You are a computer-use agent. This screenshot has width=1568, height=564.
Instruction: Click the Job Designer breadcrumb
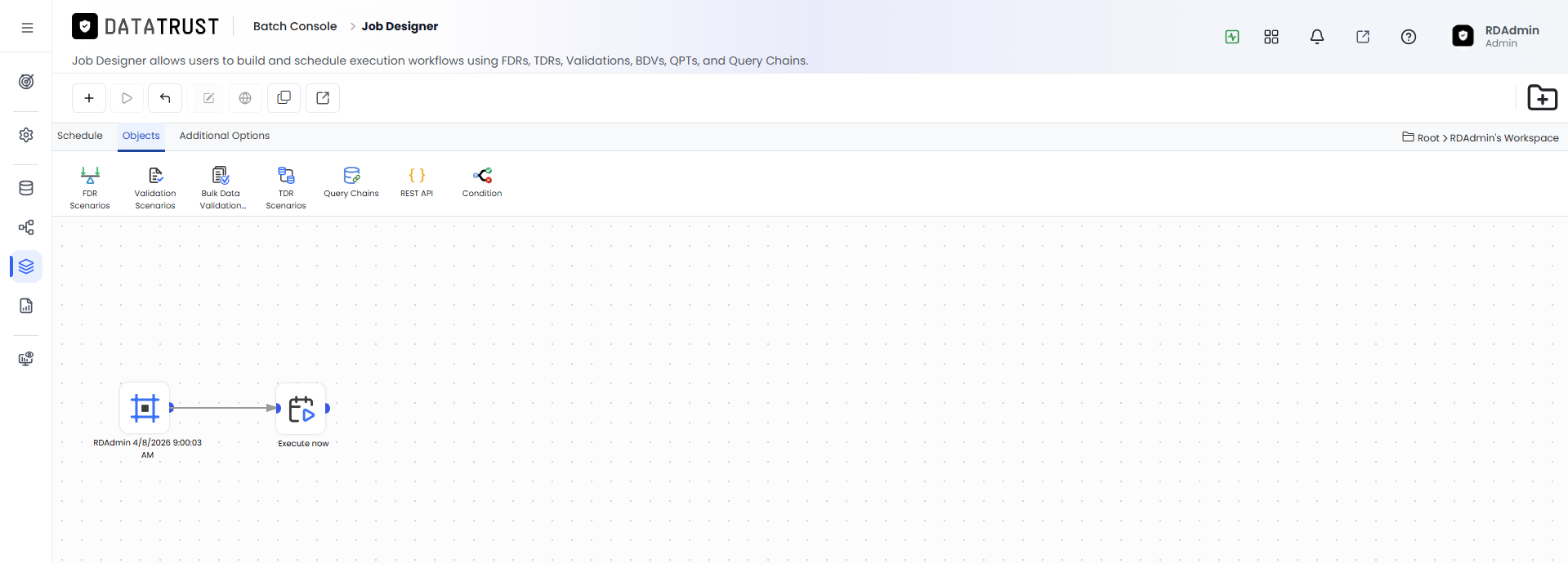400,26
